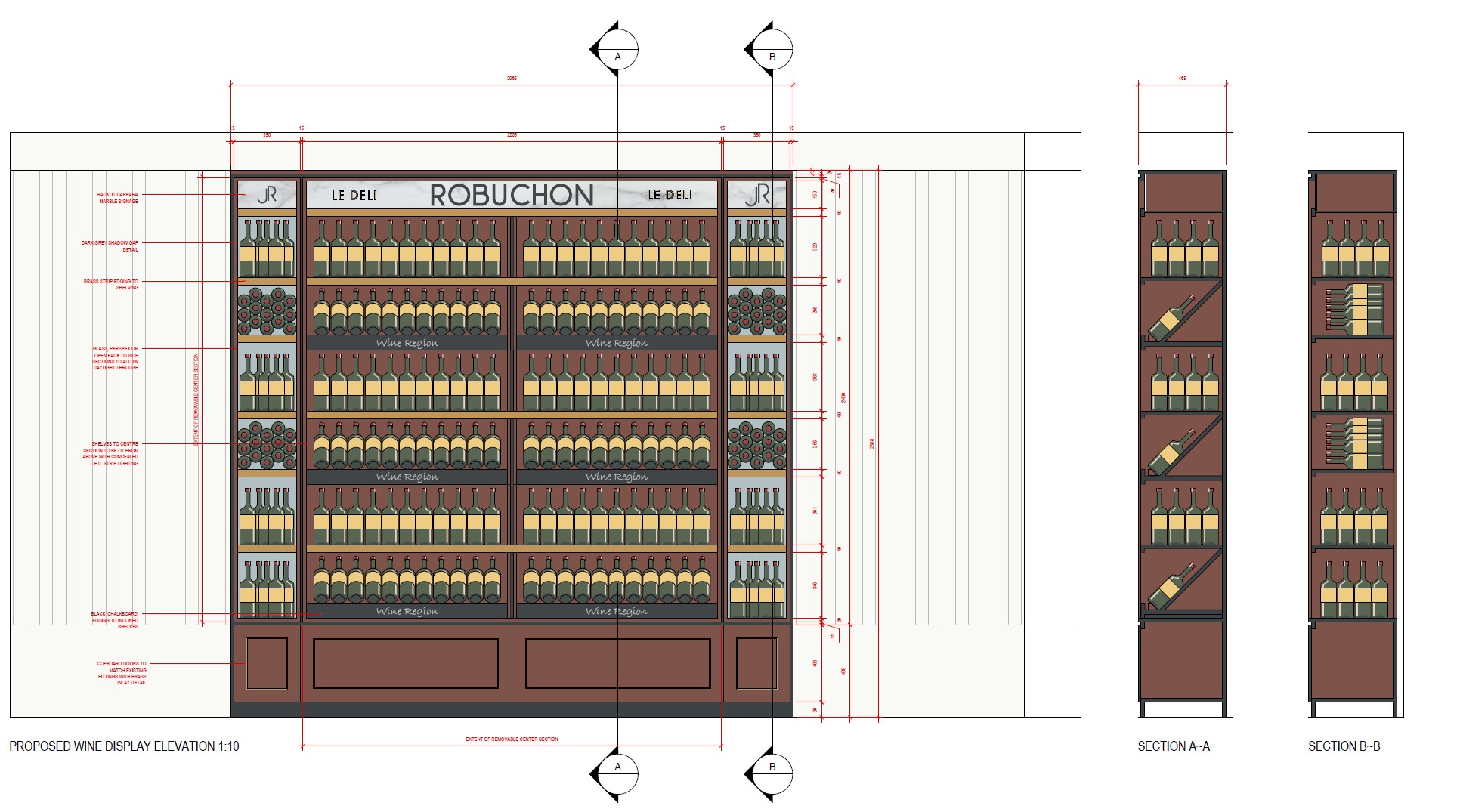Select the Dark Grey Shadow Gap annotation

point(110,246)
